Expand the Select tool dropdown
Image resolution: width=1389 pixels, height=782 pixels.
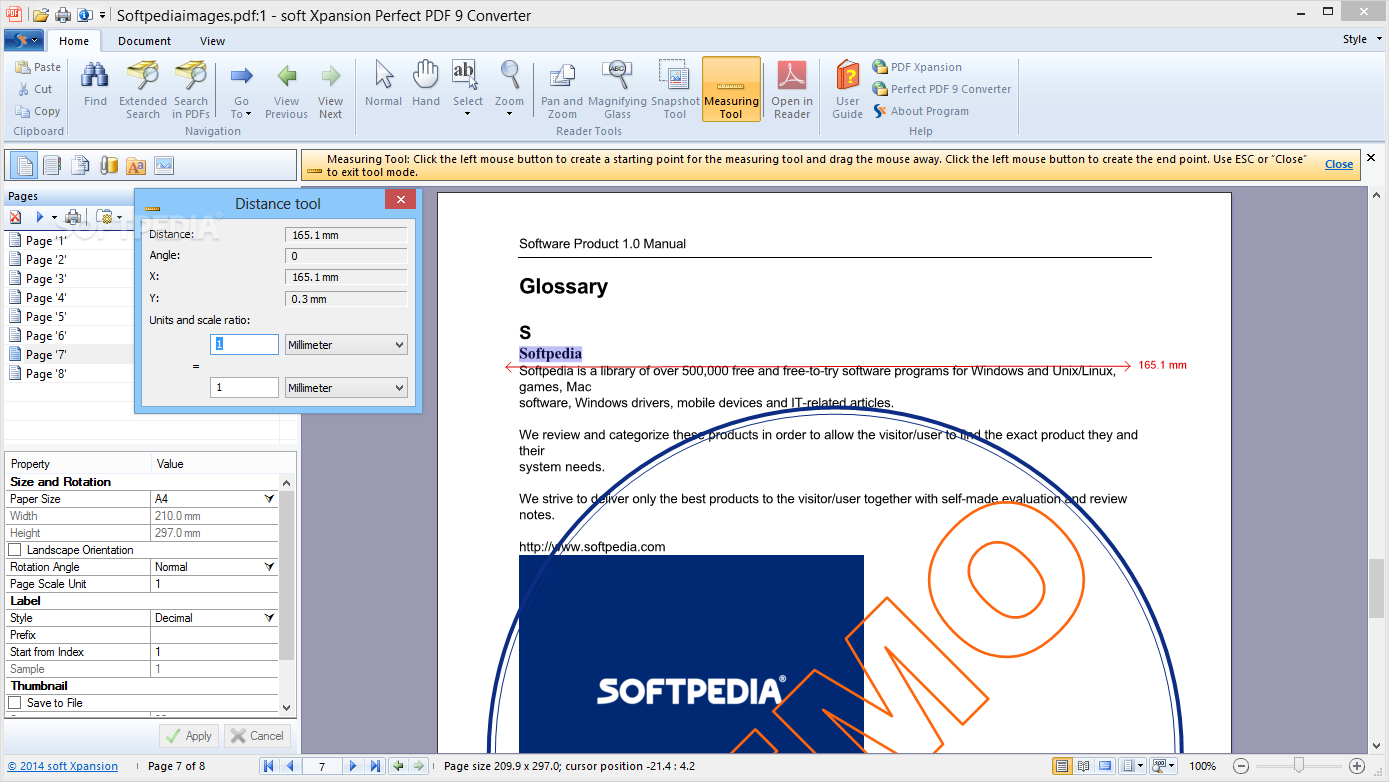[467, 113]
